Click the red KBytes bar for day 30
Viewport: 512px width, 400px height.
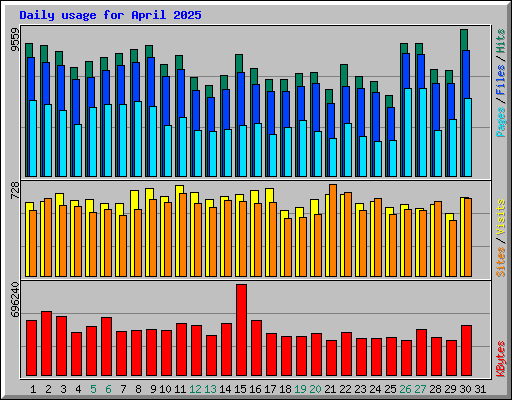[x=467, y=351]
